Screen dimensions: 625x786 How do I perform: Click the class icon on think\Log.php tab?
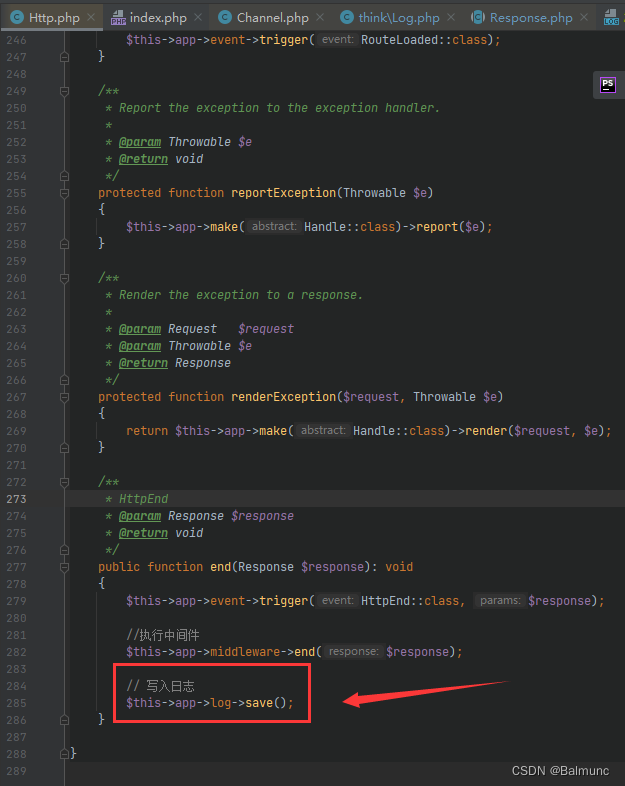(347, 18)
